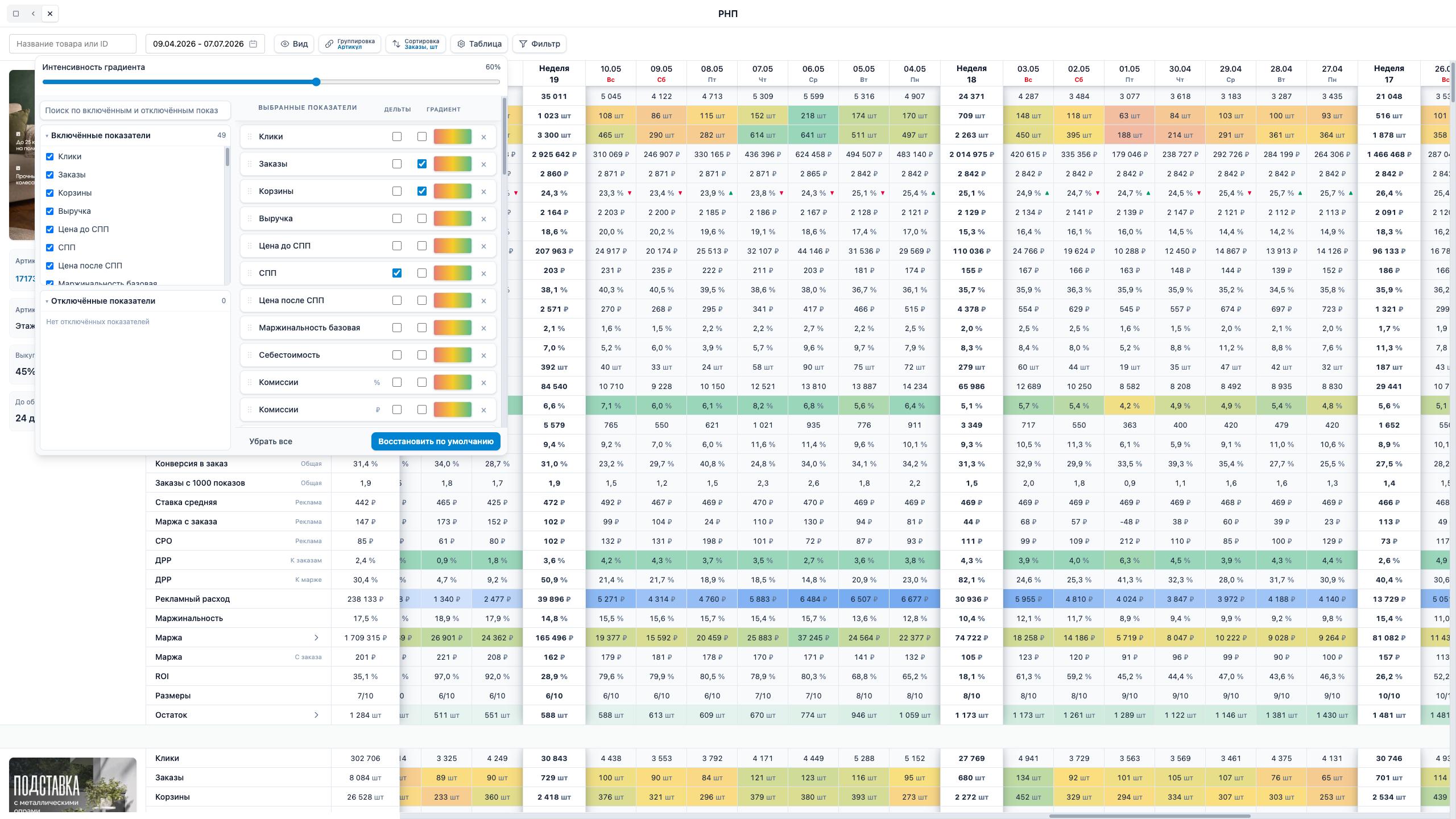Viewport: 1456px width, 819px height.
Task: Disable the gradient checkbox for Заказы
Action: [x=422, y=164]
